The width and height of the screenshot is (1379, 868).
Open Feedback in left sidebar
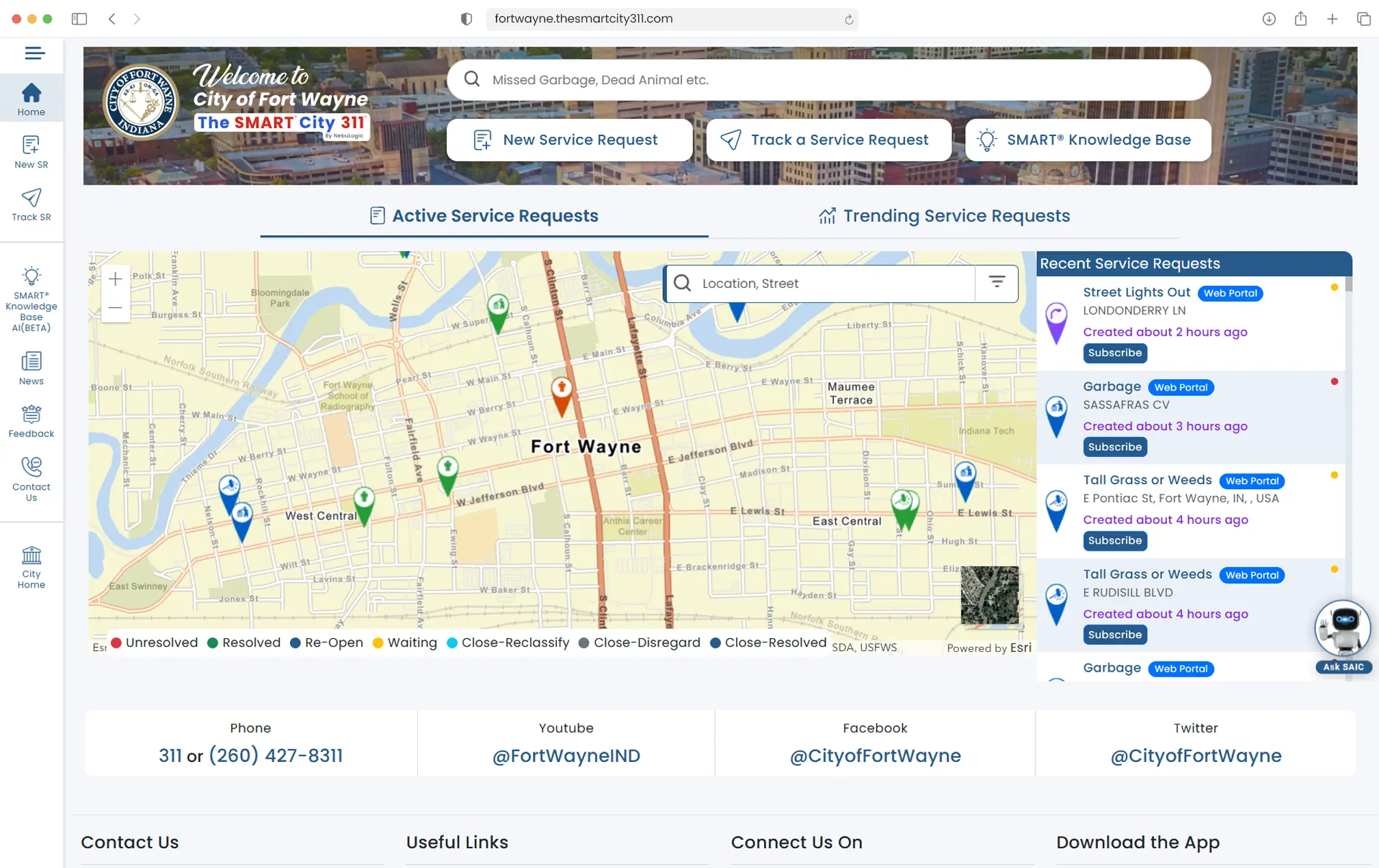[x=31, y=421]
